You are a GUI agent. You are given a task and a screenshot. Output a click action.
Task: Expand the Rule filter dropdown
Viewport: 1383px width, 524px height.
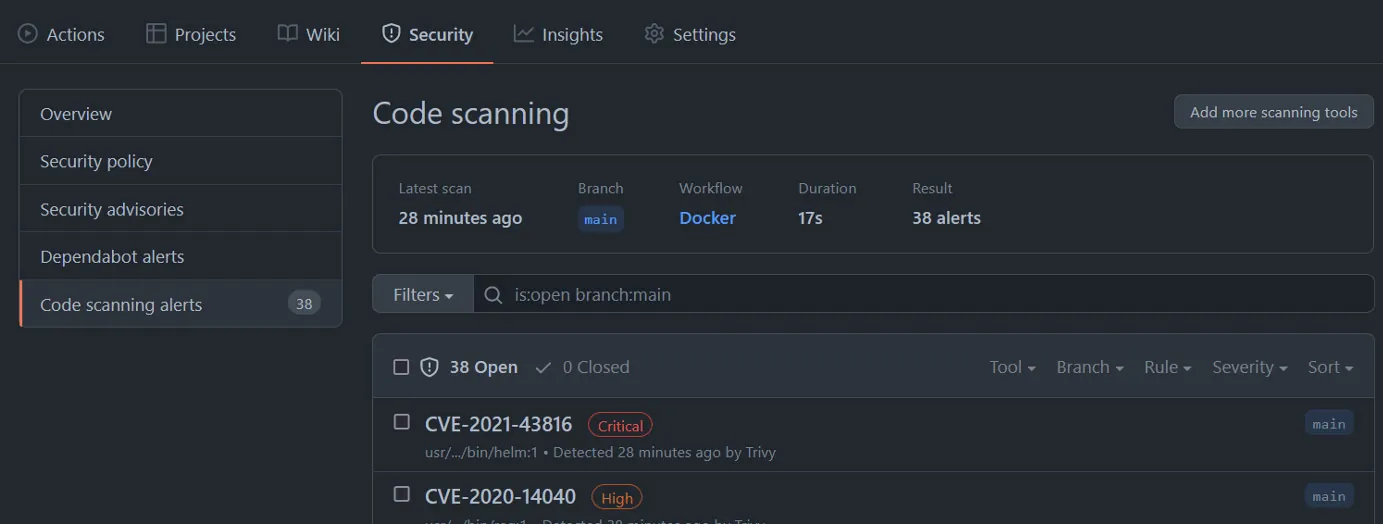pos(1168,367)
